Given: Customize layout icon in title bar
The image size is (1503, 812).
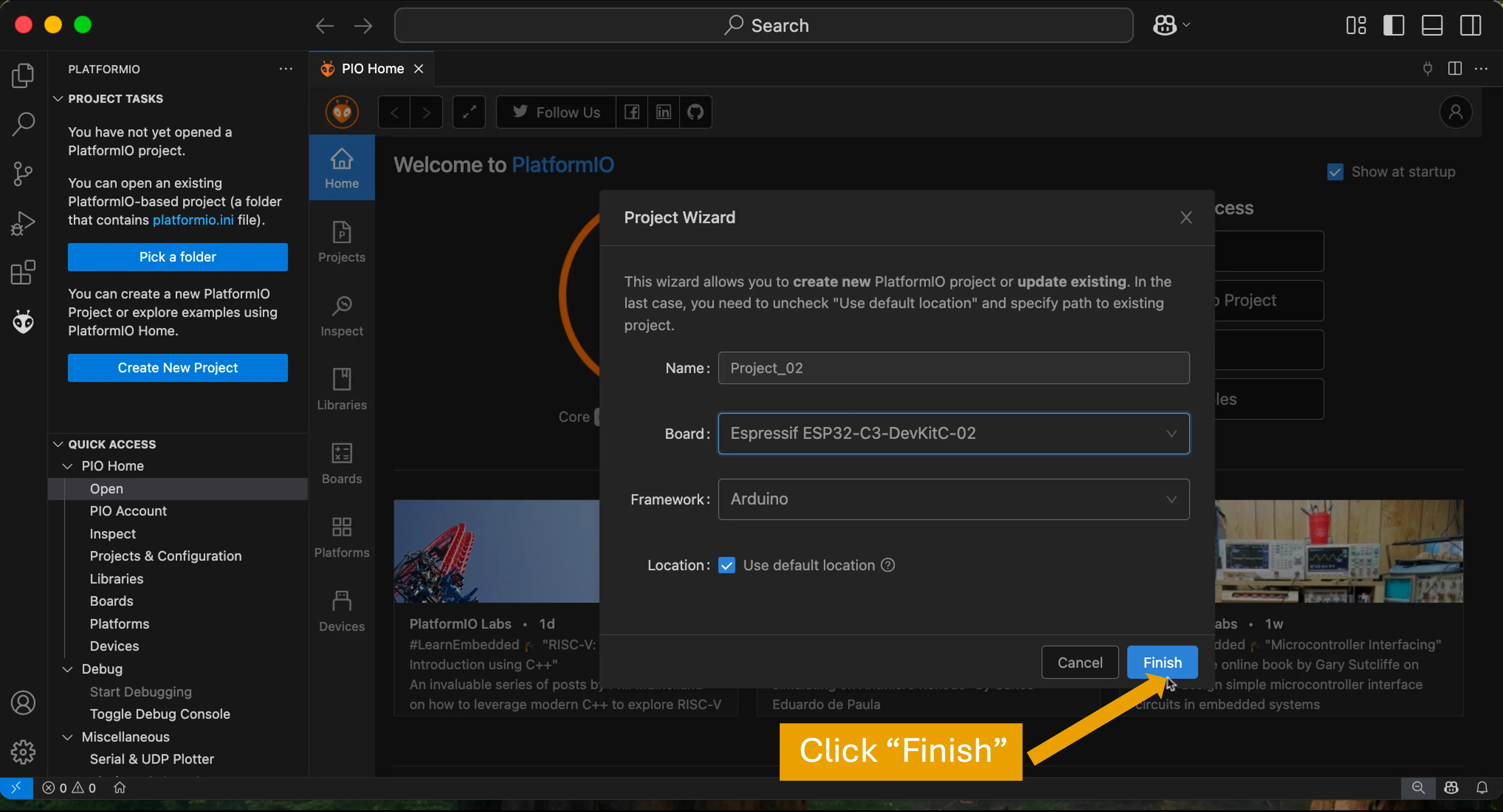Looking at the screenshot, I should click(x=1356, y=25).
